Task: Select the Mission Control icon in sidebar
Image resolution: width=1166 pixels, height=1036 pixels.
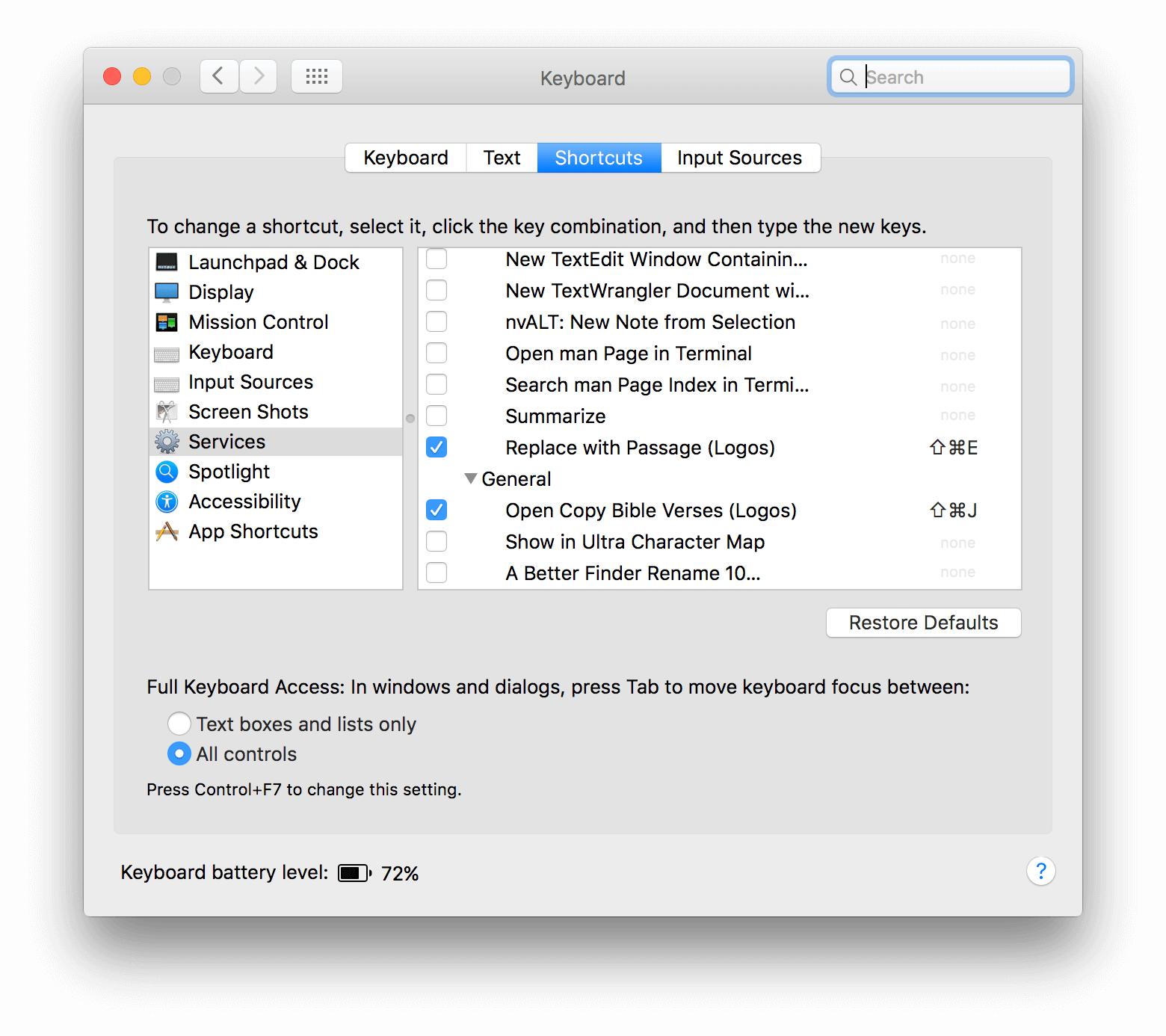Action: click(x=167, y=322)
